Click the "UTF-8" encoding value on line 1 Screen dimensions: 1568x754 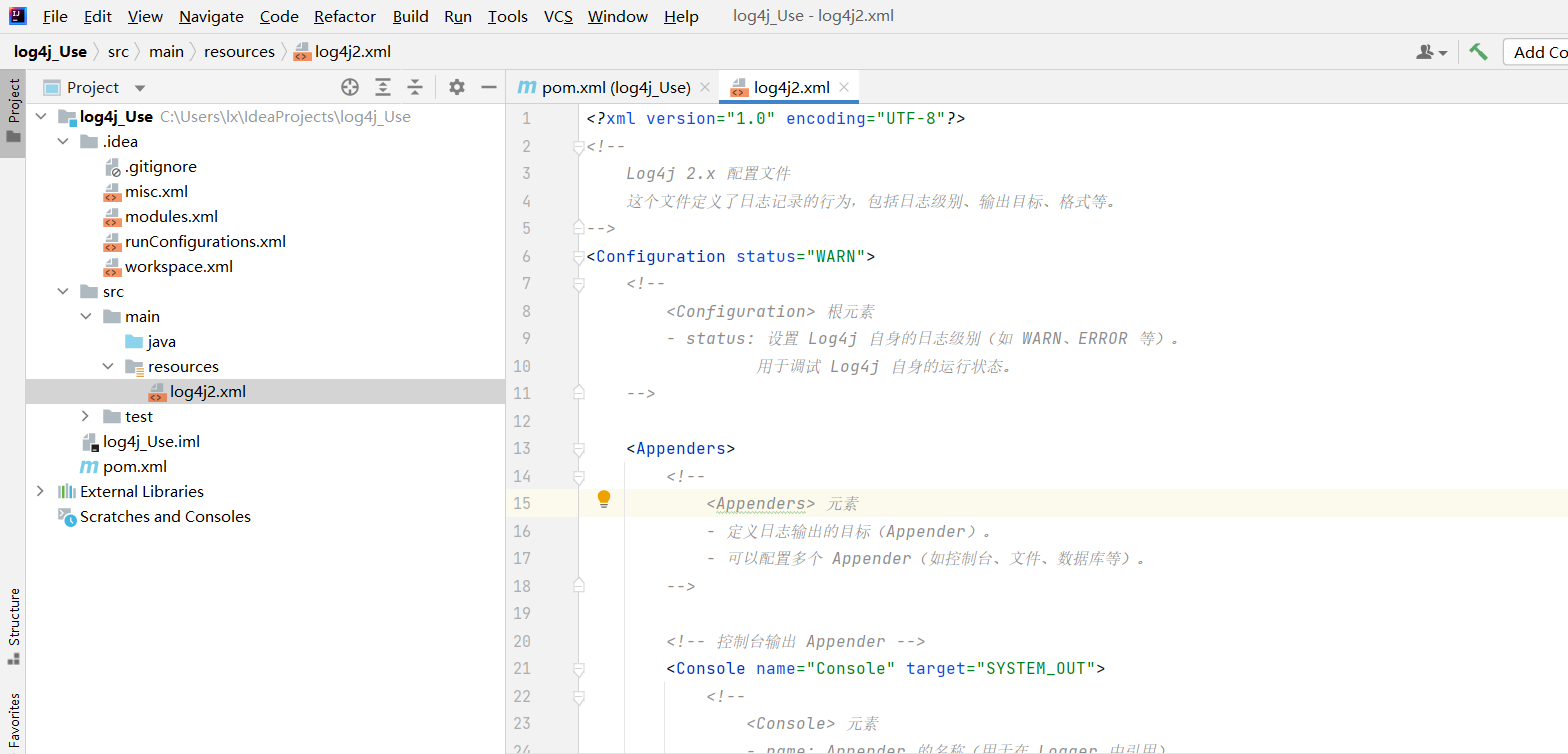[911, 118]
